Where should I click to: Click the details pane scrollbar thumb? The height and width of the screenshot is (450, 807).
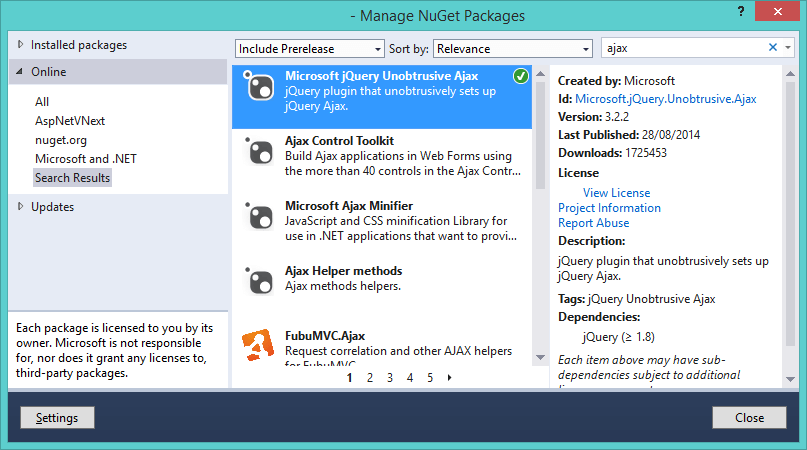(791, 214)
